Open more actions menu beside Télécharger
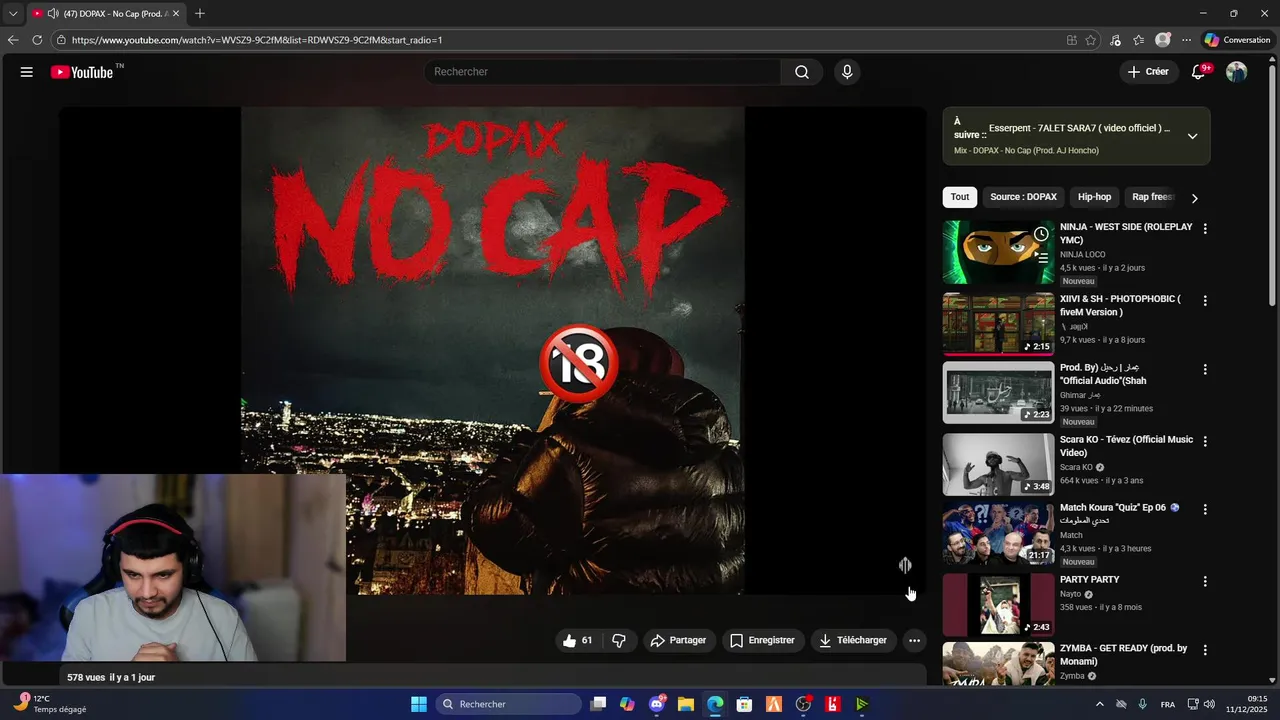 (914, 641)
